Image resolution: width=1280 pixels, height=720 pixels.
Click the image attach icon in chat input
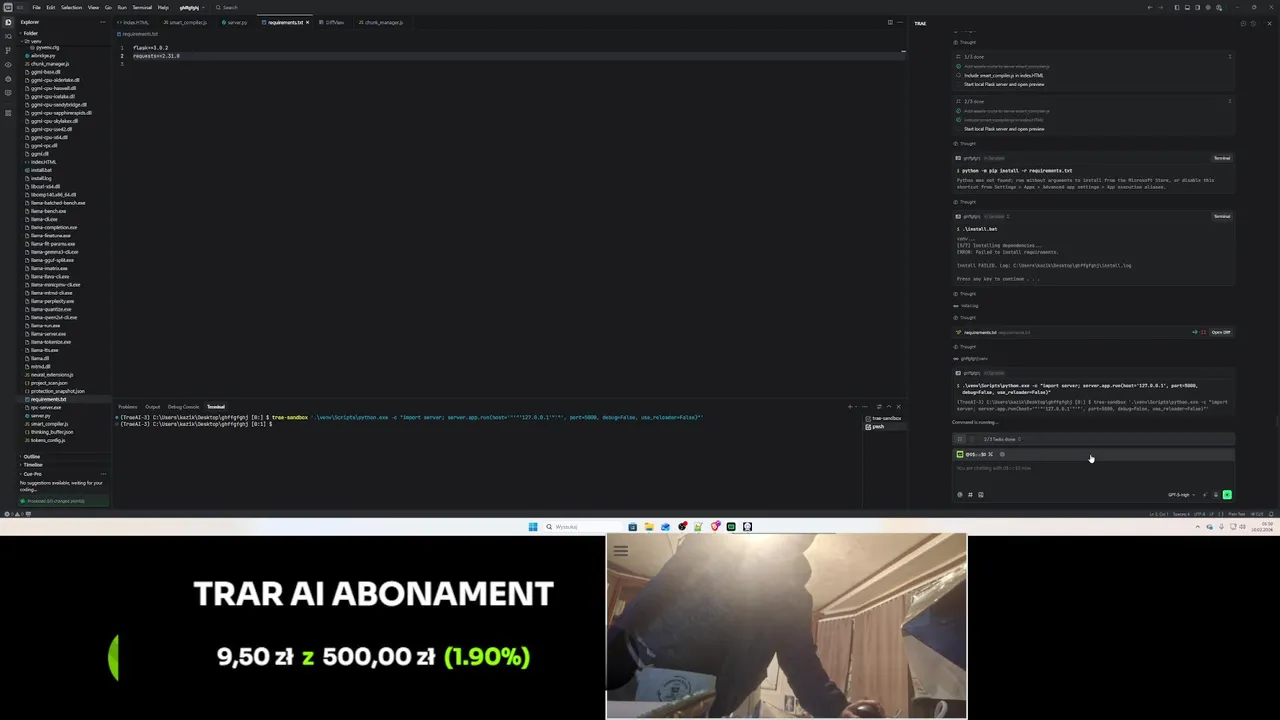click(x=980, y=494)
